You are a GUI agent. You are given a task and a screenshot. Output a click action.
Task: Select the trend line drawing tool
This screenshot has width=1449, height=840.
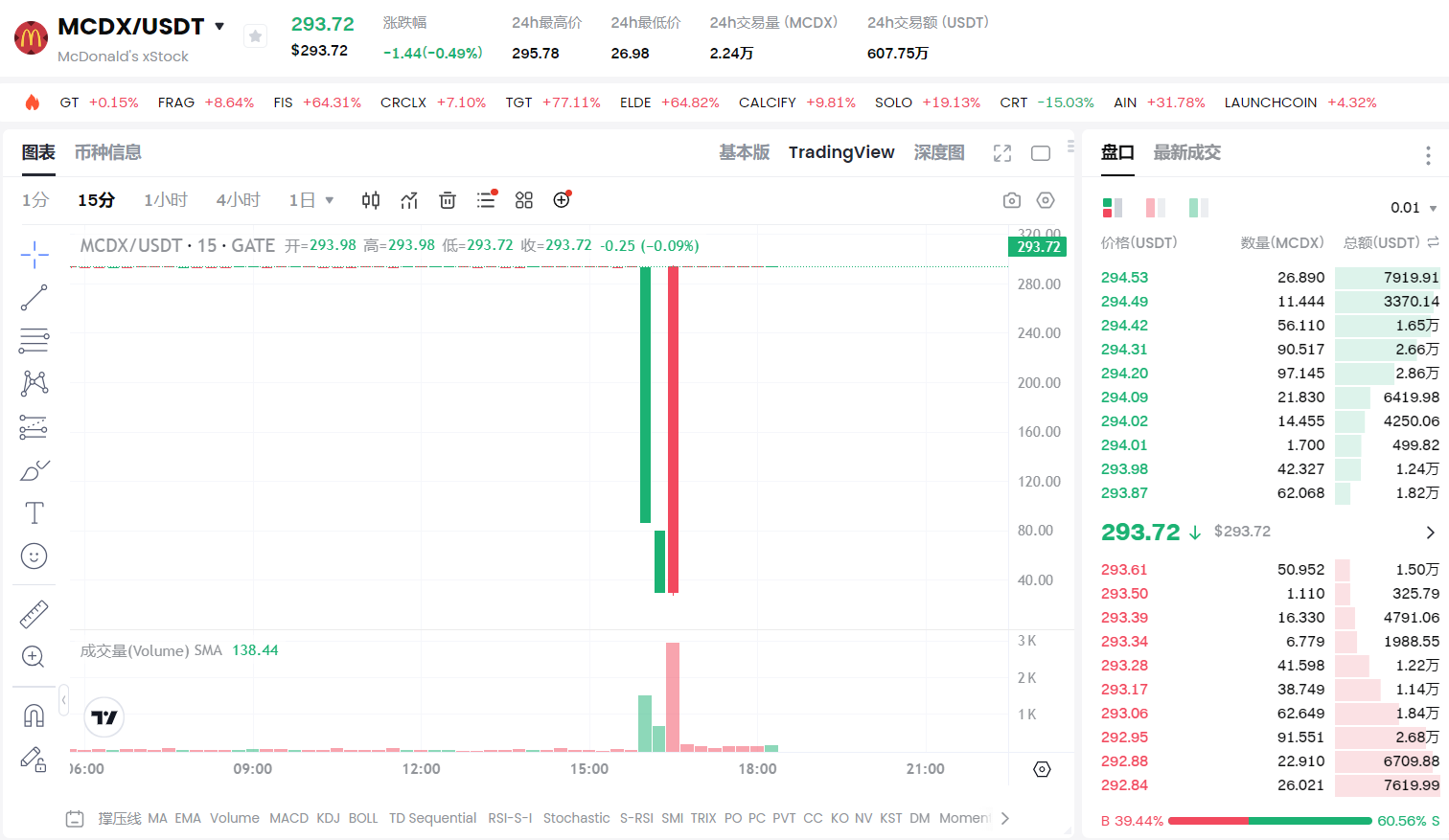click(x=34, y=298)
